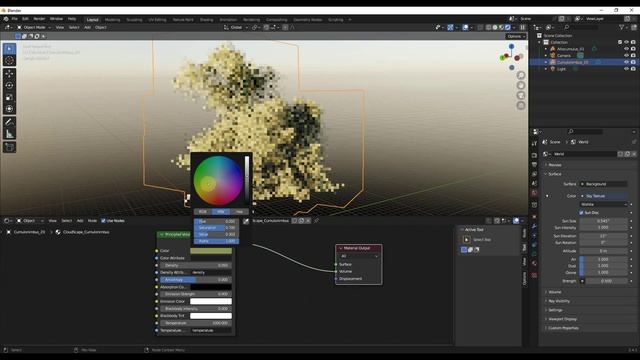Viewport: 640px width, 360px height.
Task: Open the World properties tab icon
Action: click(534, 193)
